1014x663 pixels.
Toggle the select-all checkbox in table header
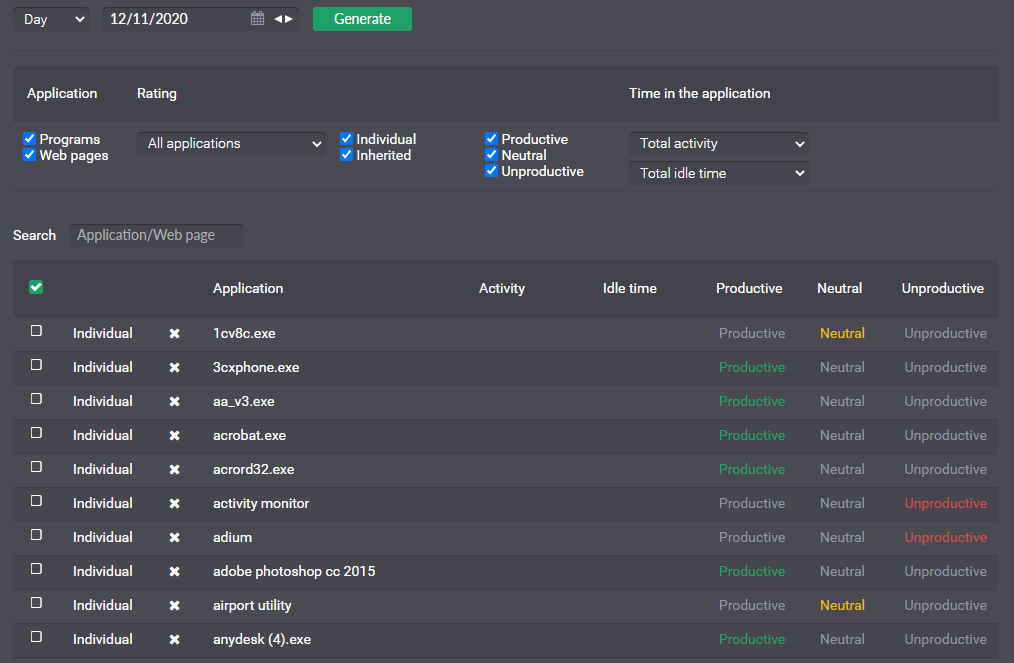point(36,287)
